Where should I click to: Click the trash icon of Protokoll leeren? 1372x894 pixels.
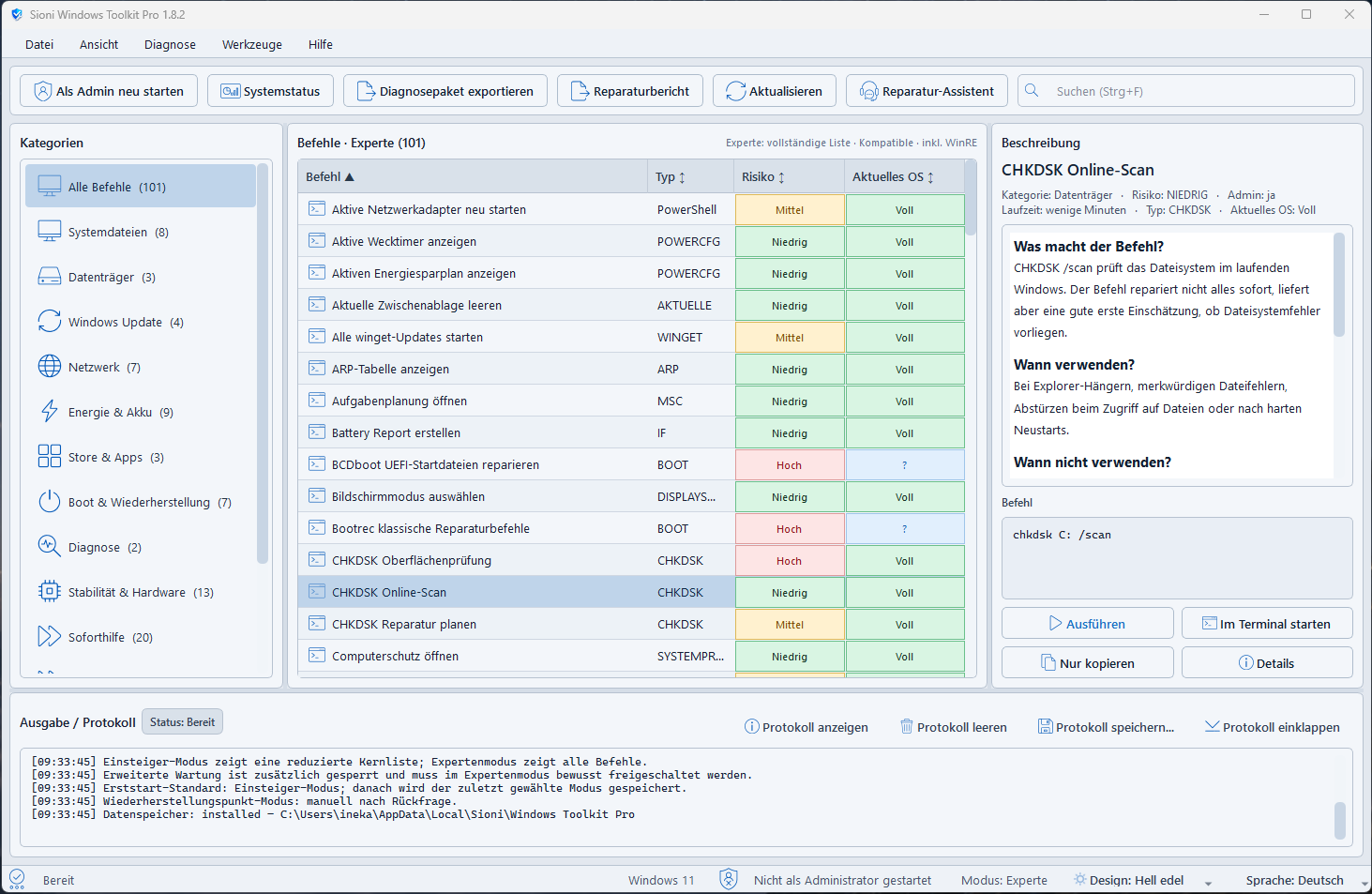[x=907, y=726]
